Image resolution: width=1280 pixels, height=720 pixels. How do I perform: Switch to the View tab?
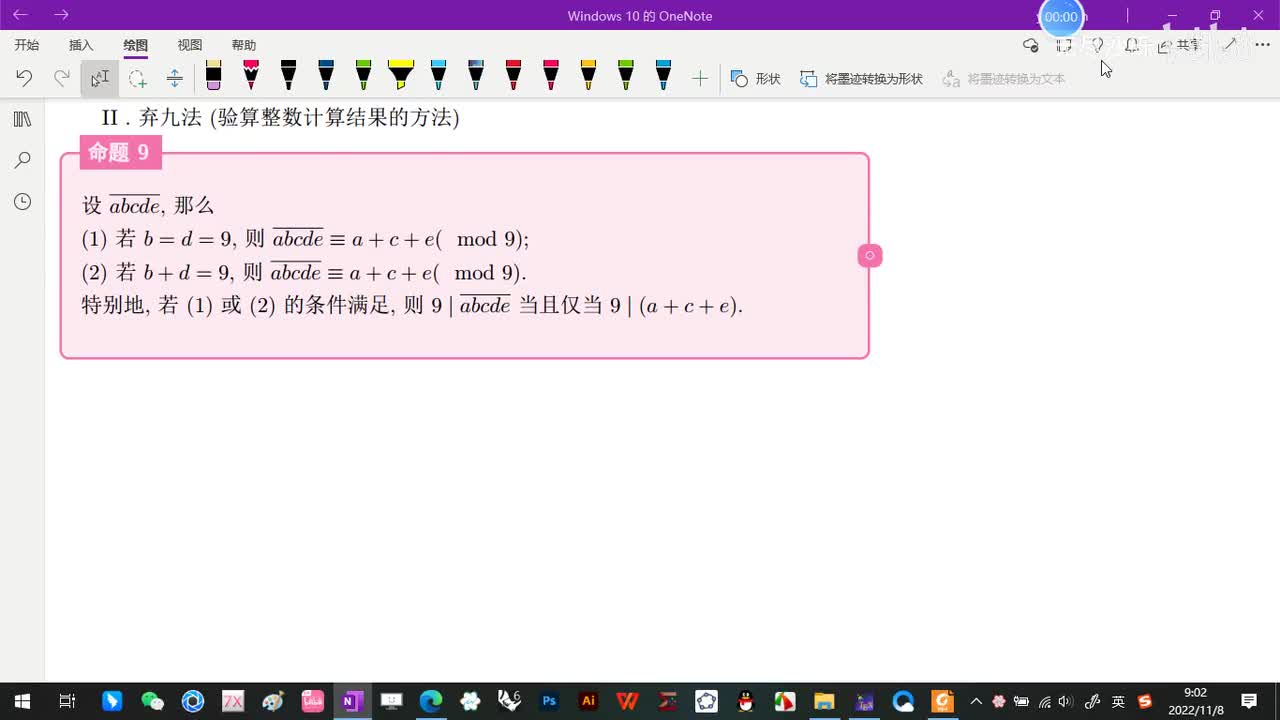(189, 45)
